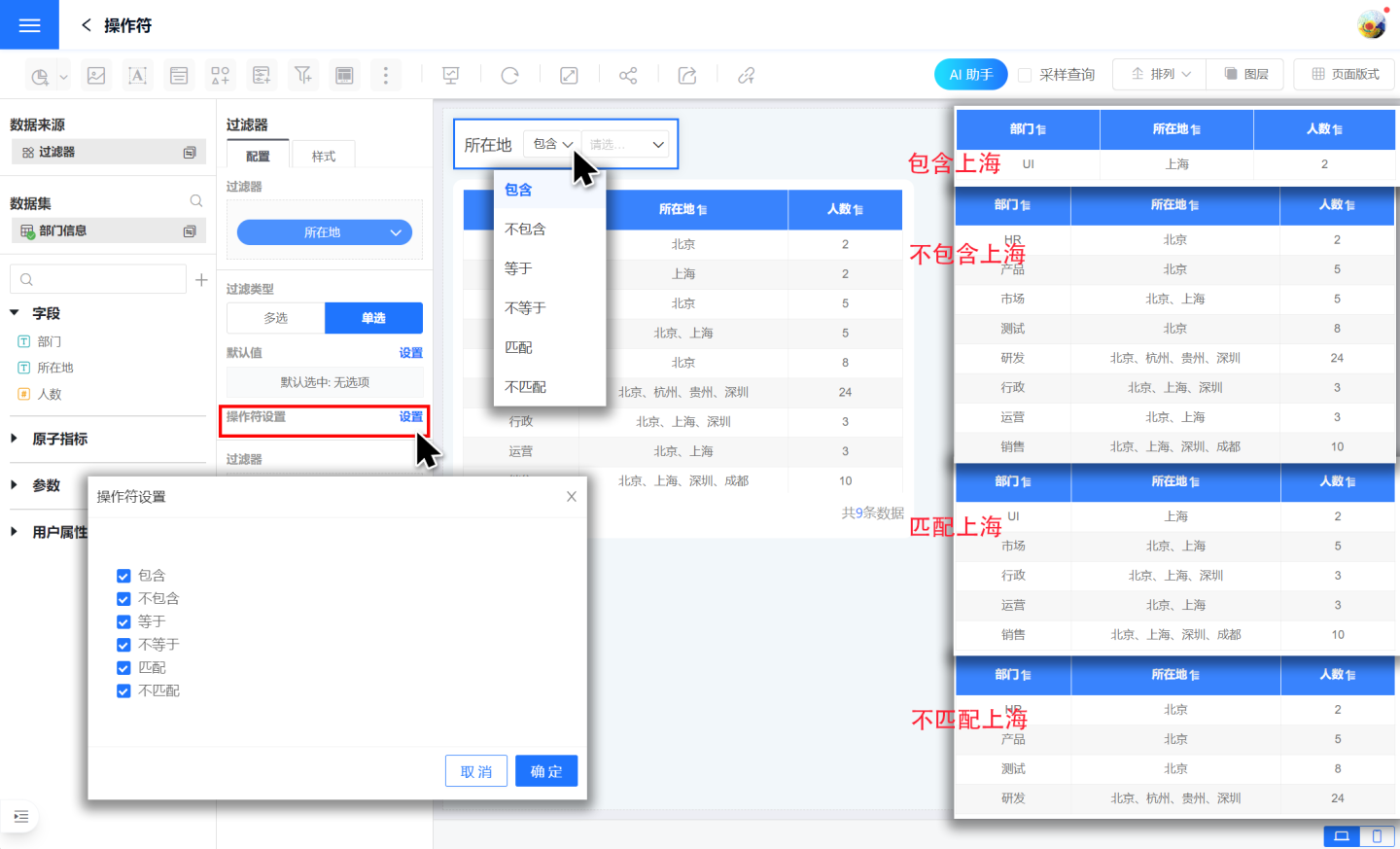Choose 不包含 from operator list

(x=526, y=230)
